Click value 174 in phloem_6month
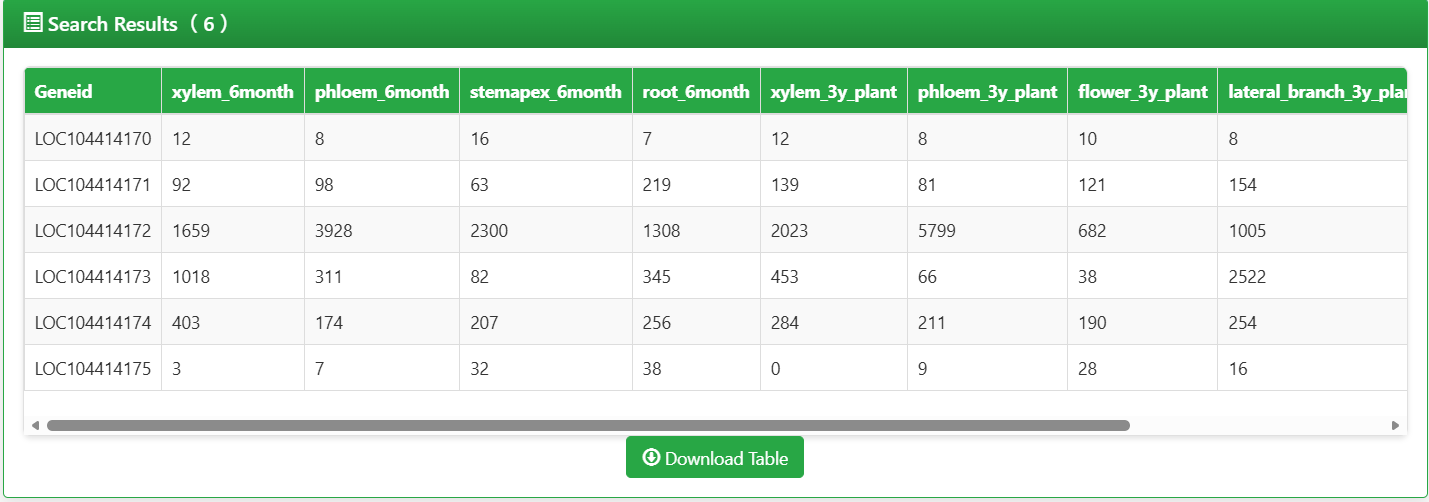1429x502 pixels. tap(329, 323)
